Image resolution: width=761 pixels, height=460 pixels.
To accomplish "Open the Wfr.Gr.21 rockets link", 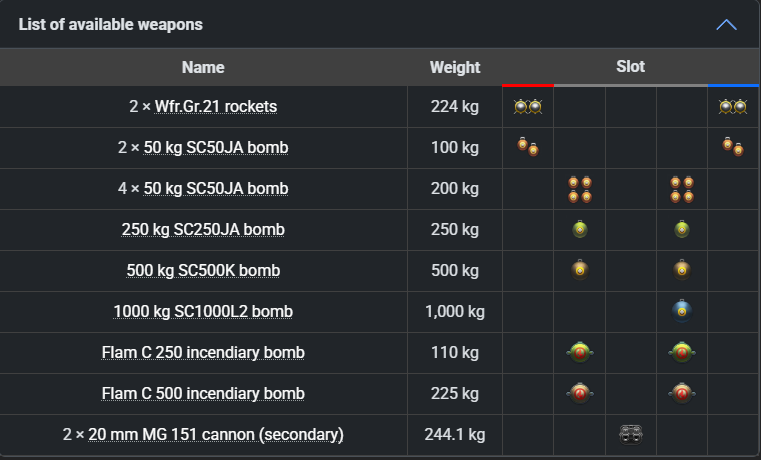I will point(216,106).
